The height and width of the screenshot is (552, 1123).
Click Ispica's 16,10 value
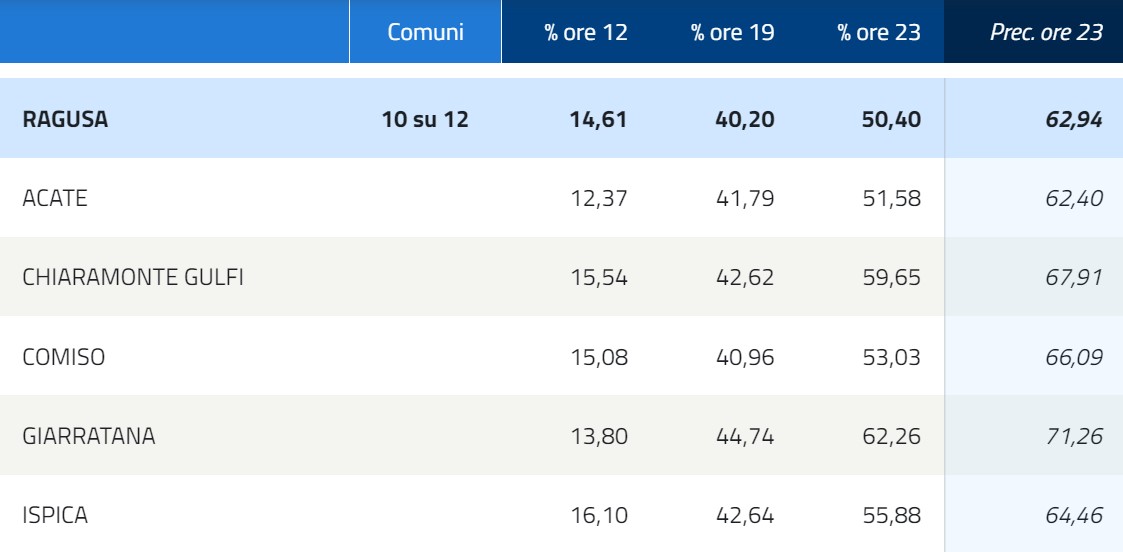599,515
